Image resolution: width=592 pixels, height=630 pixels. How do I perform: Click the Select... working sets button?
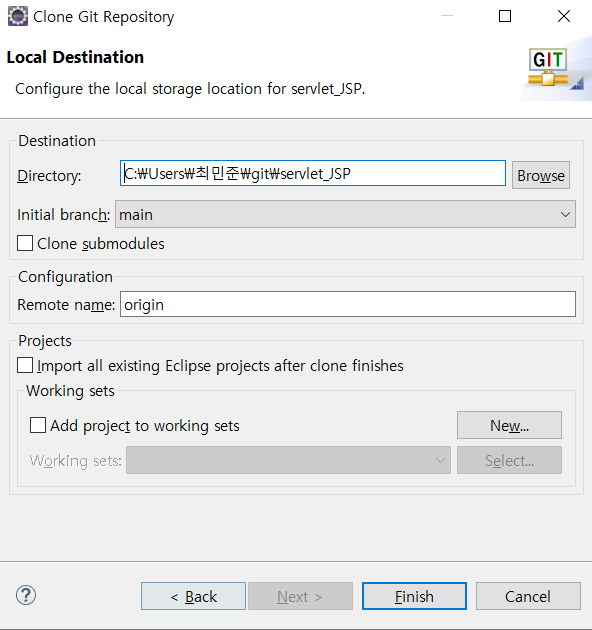[509, 460]
